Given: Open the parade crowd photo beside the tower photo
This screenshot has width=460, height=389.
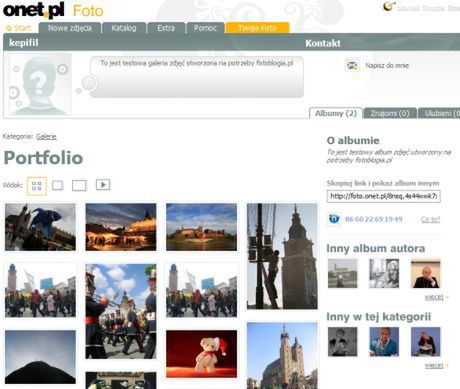Looking at the screenshot, I should [x=201, y=290].
